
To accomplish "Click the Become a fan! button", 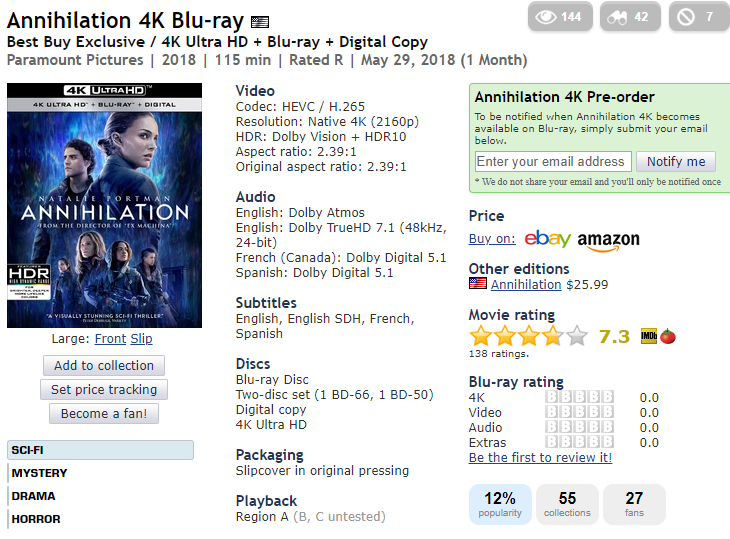I will click(104, 413).
